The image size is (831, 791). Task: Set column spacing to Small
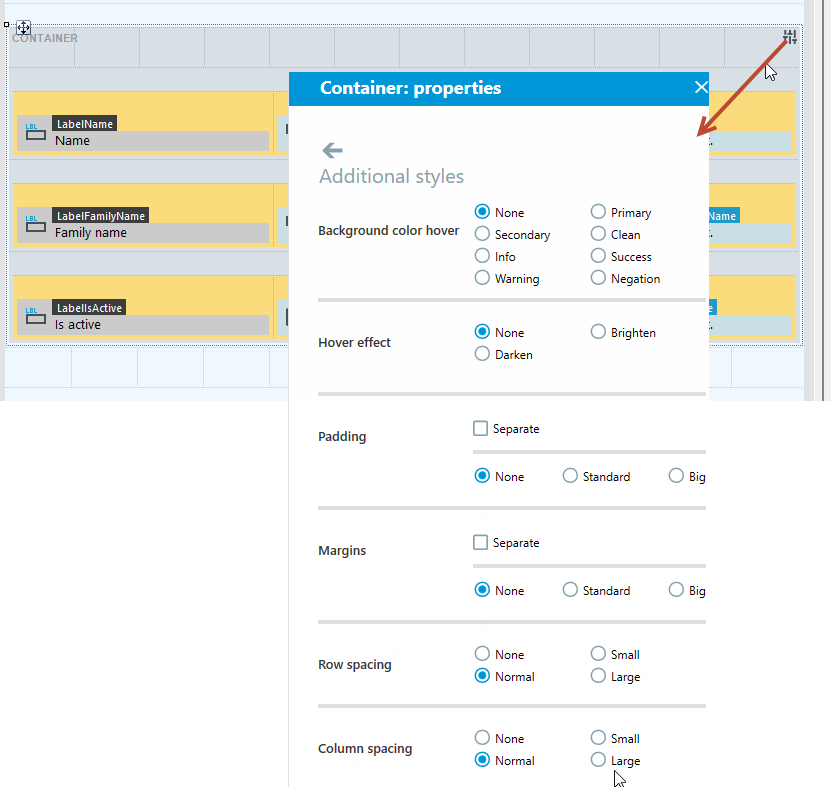pyautogui.click(x=598, y=737)
